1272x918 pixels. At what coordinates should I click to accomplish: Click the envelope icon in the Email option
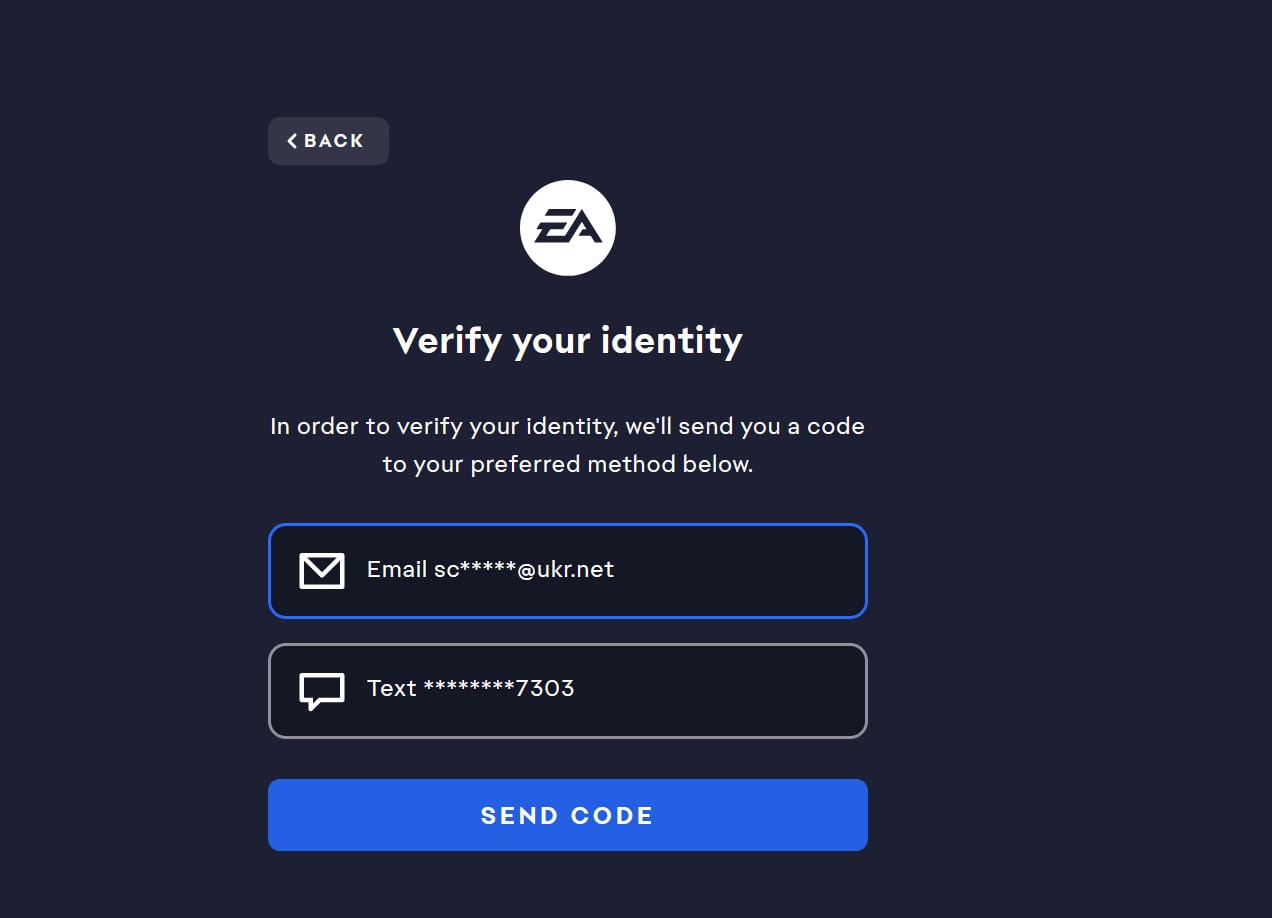click(322, 571)
